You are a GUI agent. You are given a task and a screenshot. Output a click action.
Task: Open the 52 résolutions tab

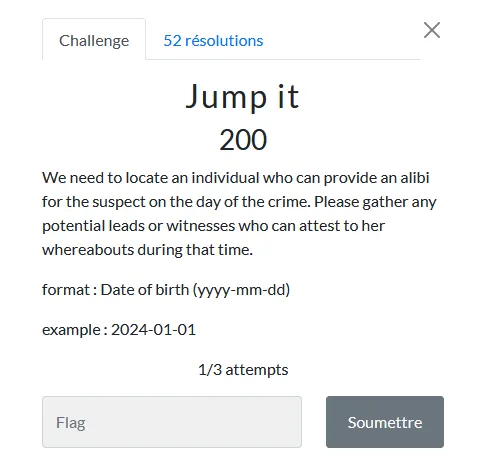click(x=213, y=40)
